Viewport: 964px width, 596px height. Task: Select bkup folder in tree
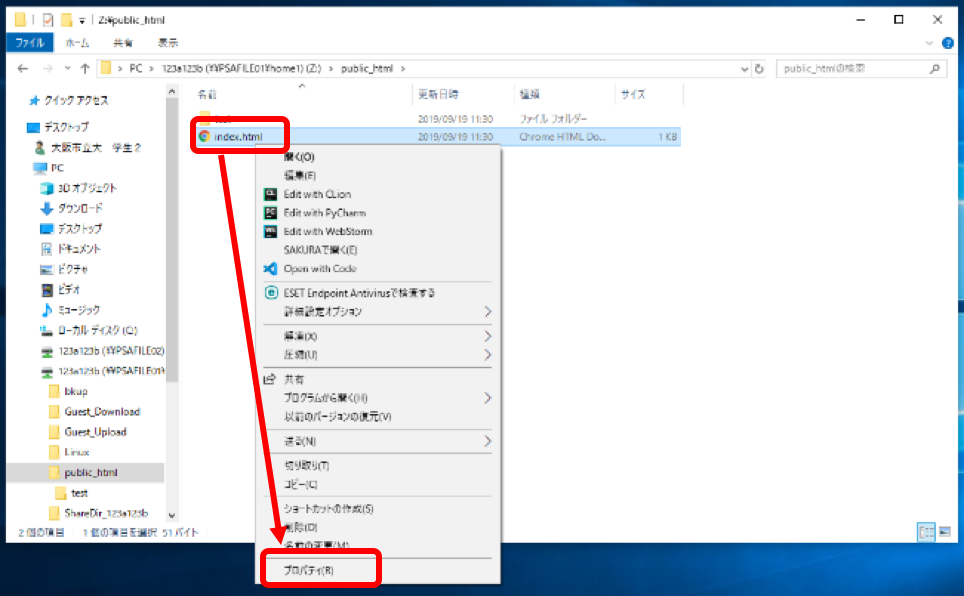pos(68,391)
